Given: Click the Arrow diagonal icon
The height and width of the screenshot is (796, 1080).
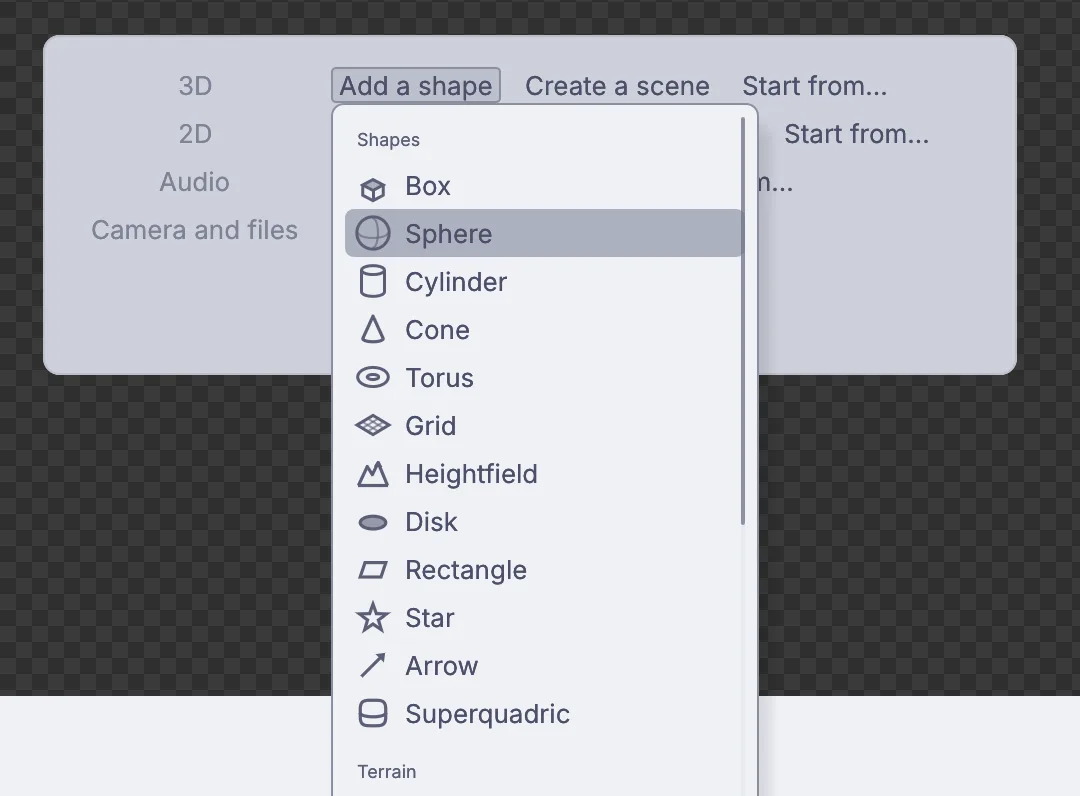Looking at the screenshot, I should pos(373,666).
